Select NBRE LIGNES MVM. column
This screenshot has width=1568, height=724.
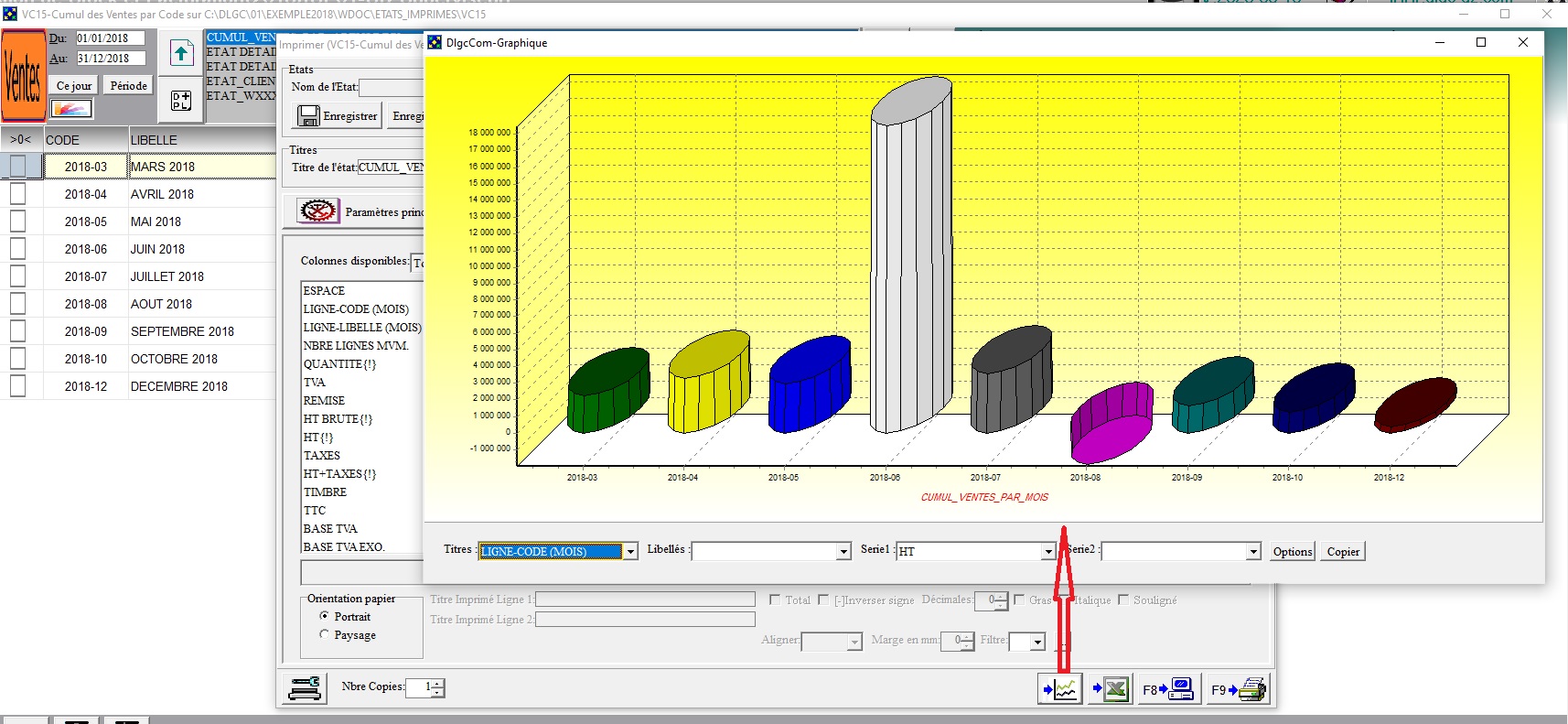[x=356, y=346]
